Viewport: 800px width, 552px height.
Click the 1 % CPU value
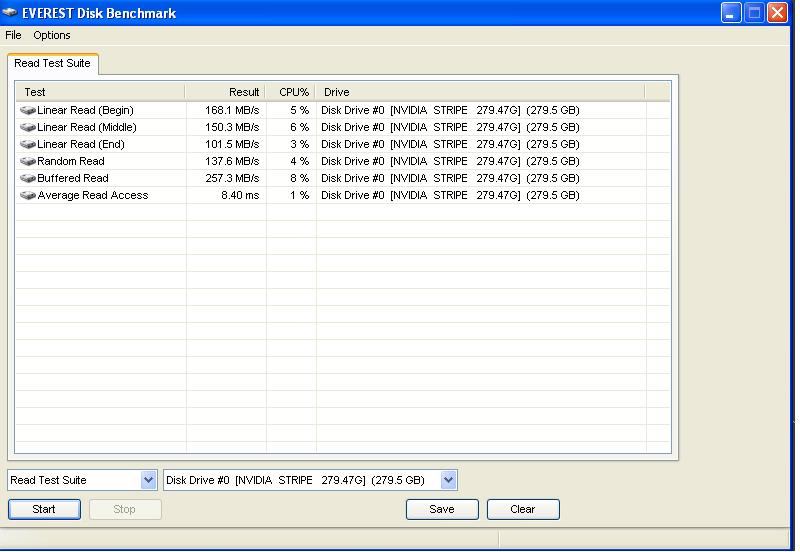[x=299, y=195]
